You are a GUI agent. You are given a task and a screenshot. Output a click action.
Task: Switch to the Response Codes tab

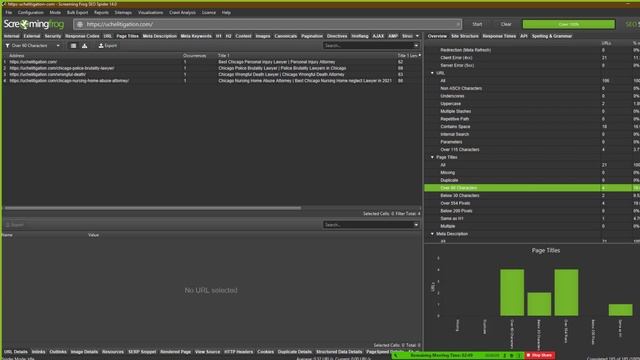(82, 36)
